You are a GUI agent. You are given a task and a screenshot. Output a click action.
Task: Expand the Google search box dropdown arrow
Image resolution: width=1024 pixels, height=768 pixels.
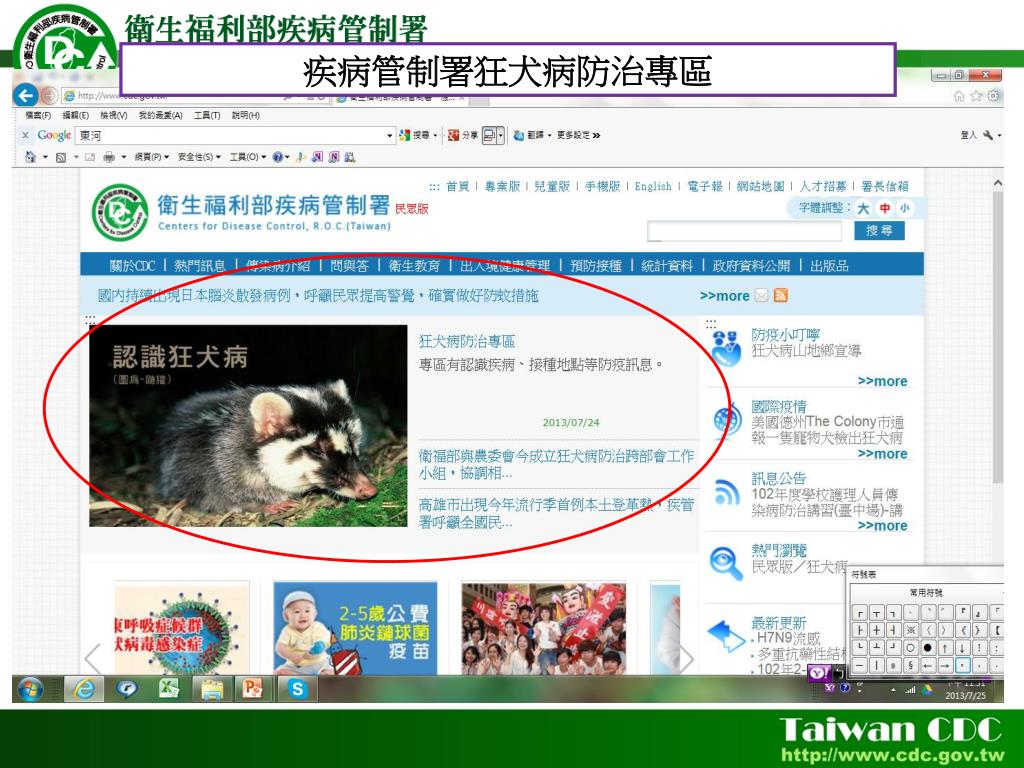(390, 136)
